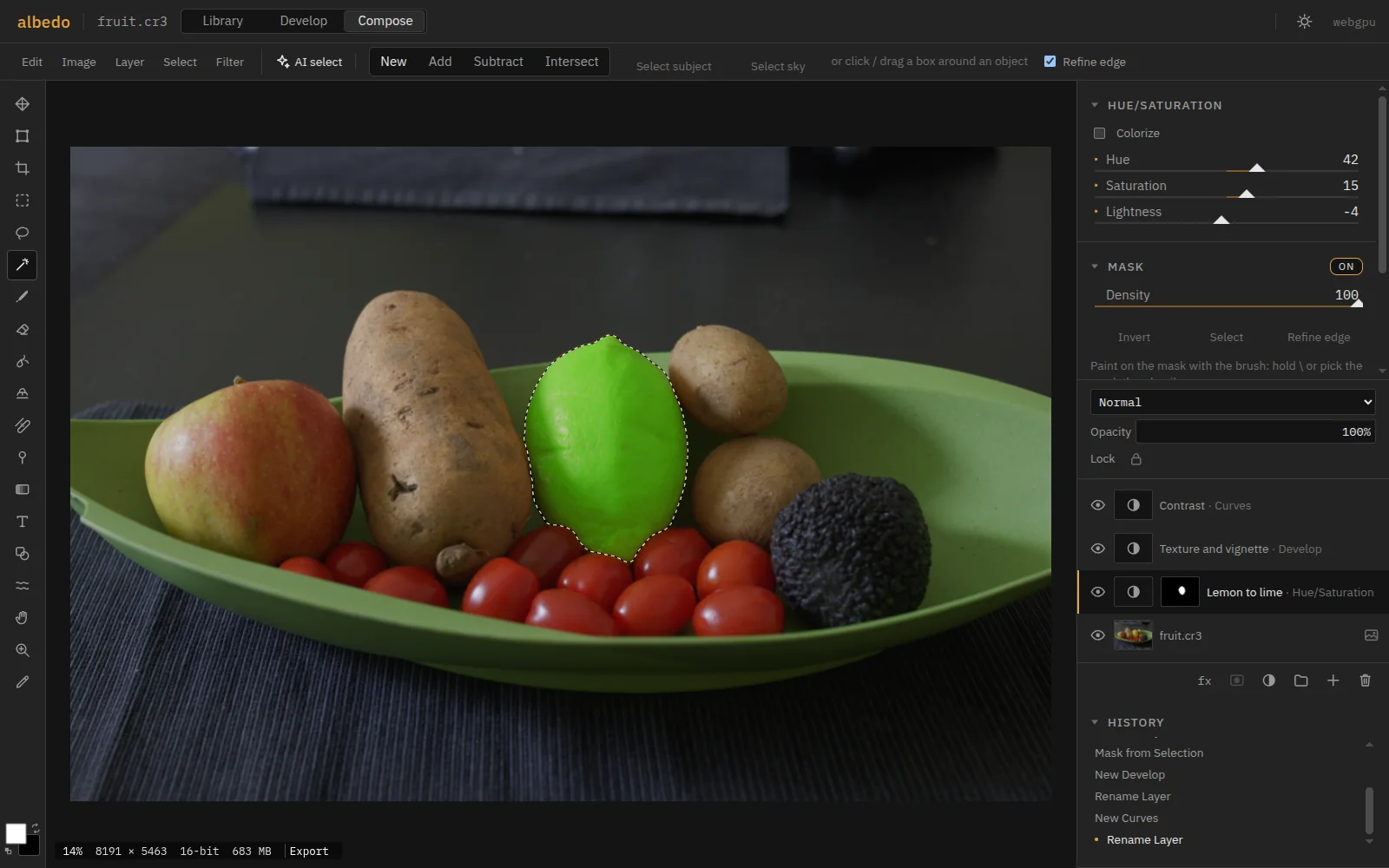1389x868 pixels.
Task: Open the Edit menu
Action: point(32,62)
